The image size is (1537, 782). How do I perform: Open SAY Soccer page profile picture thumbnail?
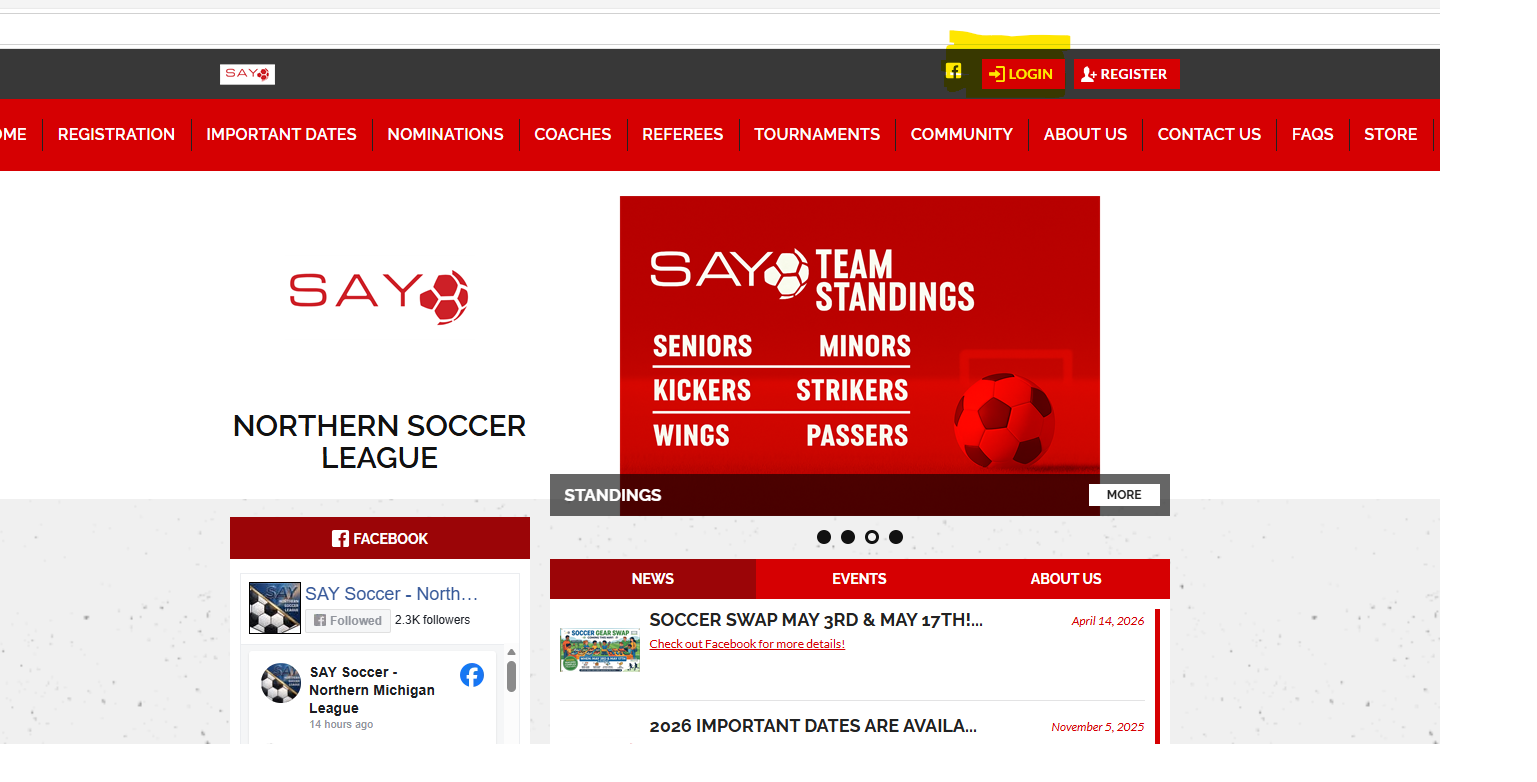click(275, 608)
